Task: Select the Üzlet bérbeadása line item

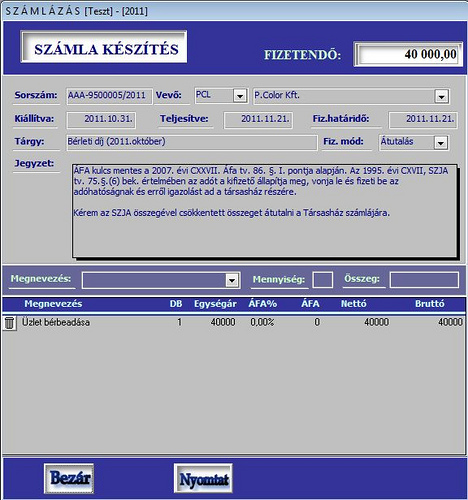Action: (234, 322)
